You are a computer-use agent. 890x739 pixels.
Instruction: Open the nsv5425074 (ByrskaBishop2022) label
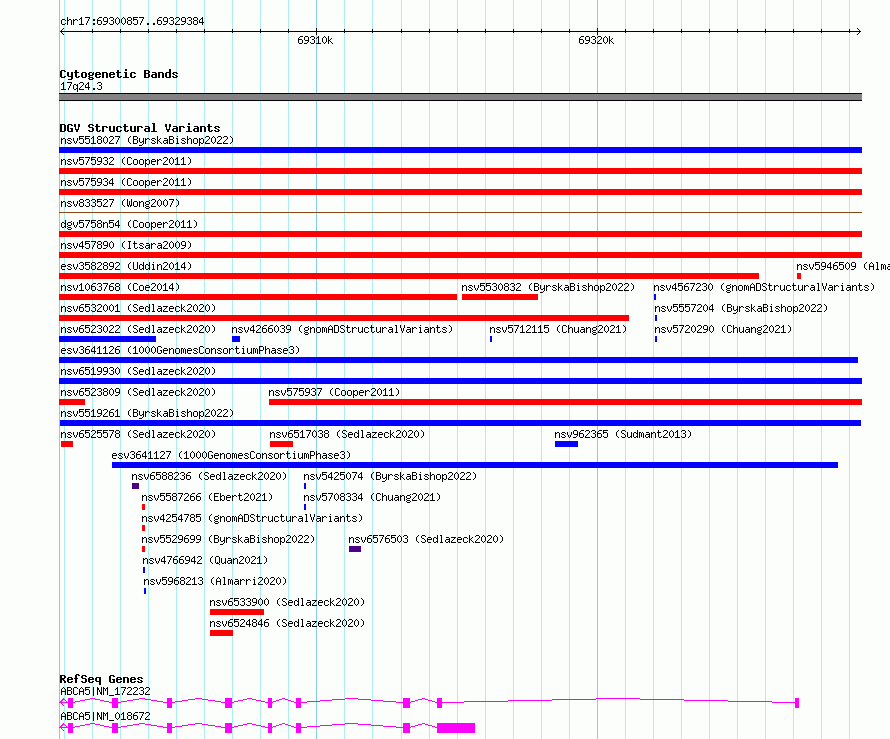(390, 476)
